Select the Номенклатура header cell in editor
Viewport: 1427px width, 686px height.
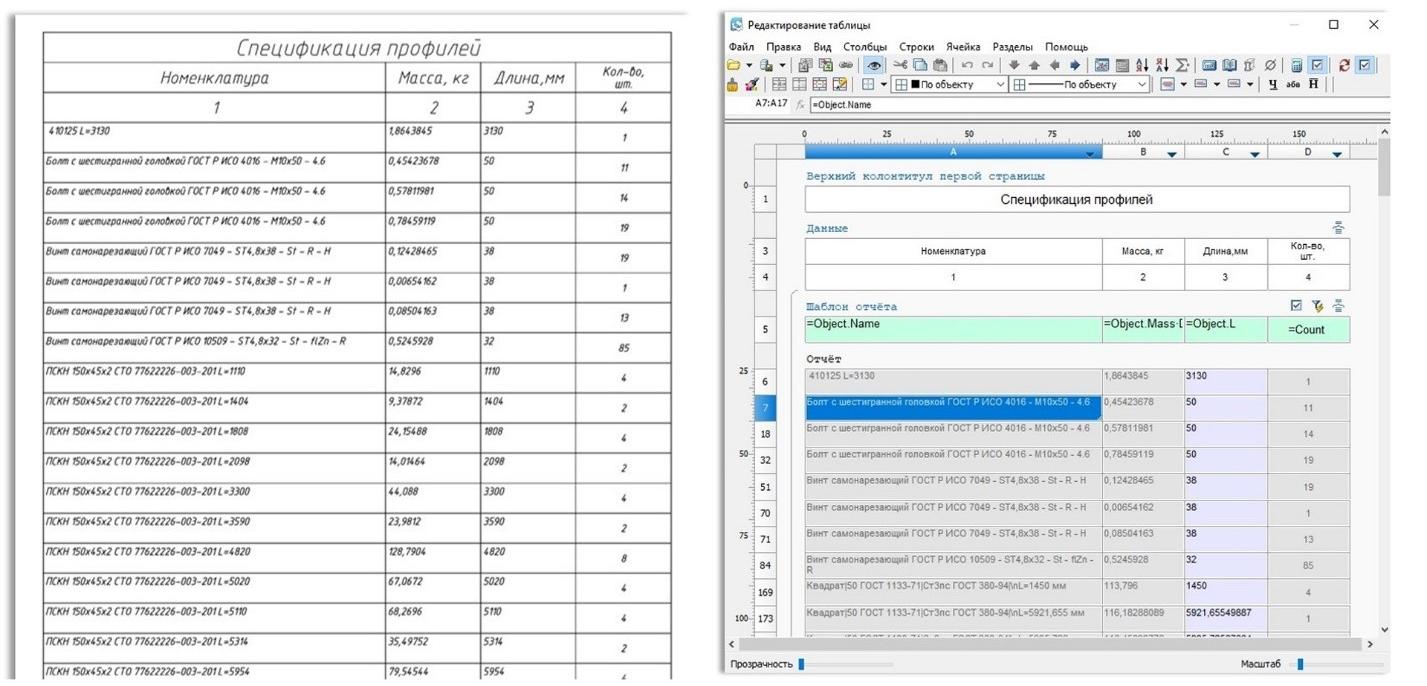953,251
